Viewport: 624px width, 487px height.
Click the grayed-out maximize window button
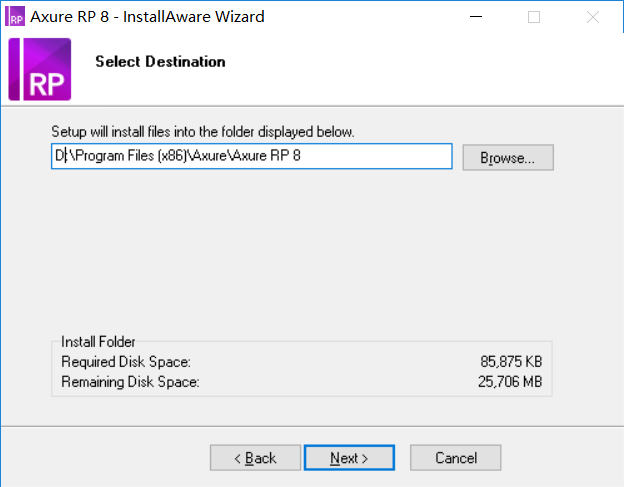tap(534, 17)
